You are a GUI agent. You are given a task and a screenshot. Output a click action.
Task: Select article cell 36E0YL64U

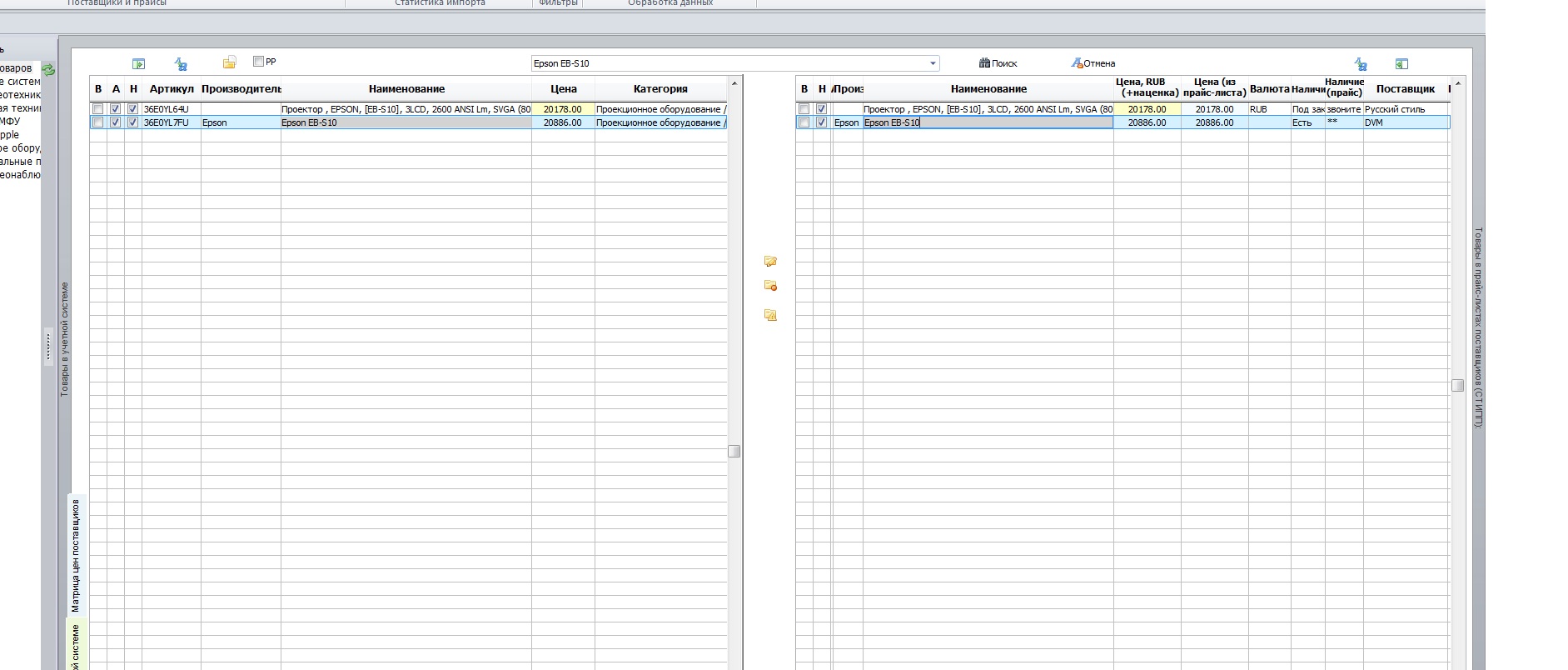coord(172,109)
